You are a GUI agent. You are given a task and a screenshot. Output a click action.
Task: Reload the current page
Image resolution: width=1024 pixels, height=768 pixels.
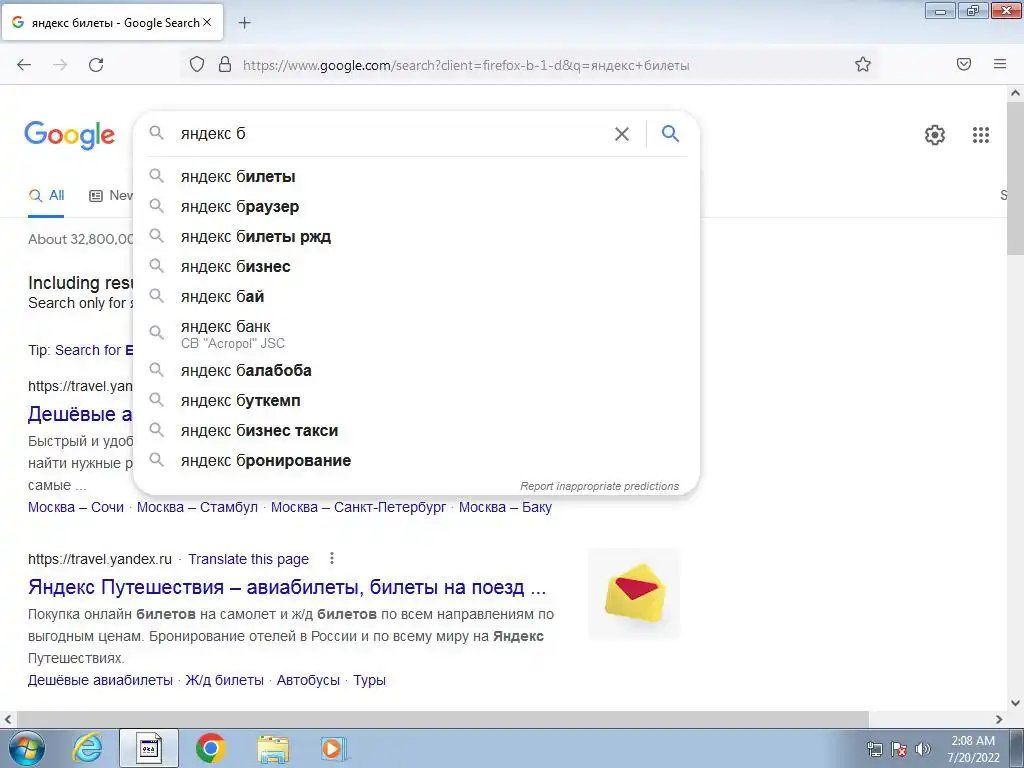[x=96, y=65]
